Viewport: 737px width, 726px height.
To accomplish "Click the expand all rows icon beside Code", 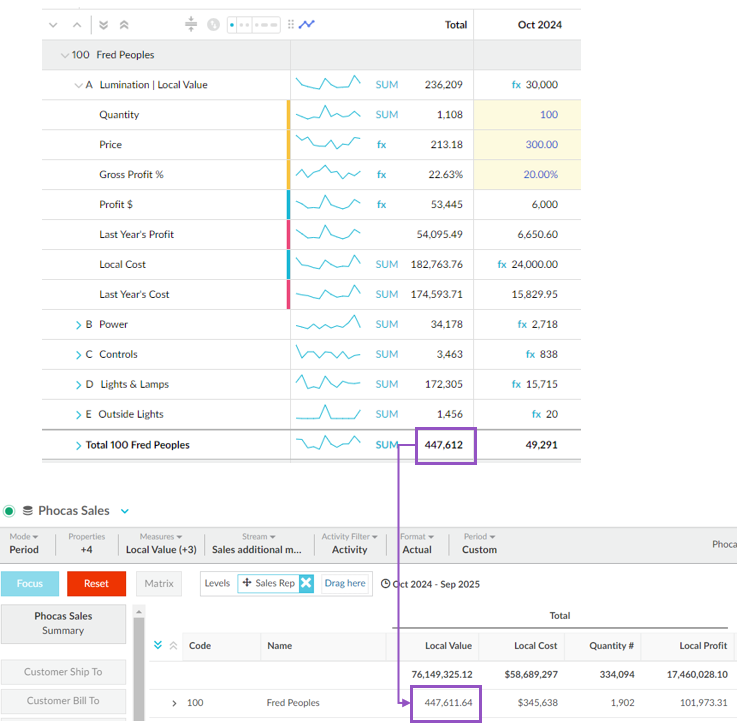I will tap(158, 646).
